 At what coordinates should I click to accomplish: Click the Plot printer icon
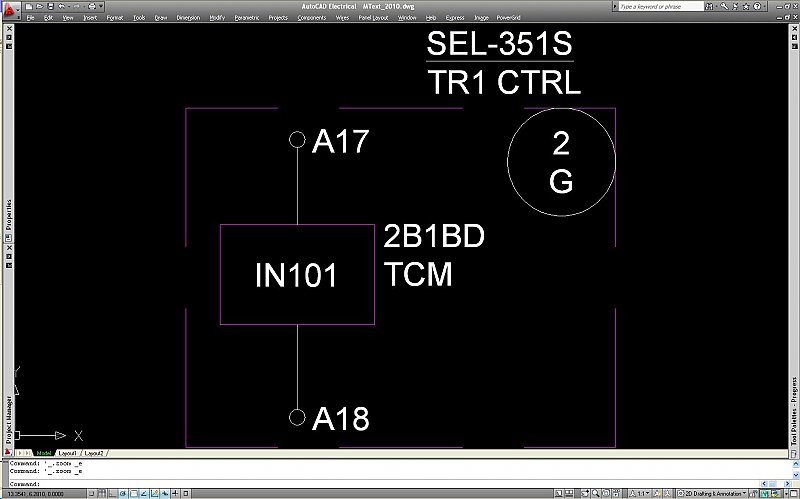pos(92,6)
